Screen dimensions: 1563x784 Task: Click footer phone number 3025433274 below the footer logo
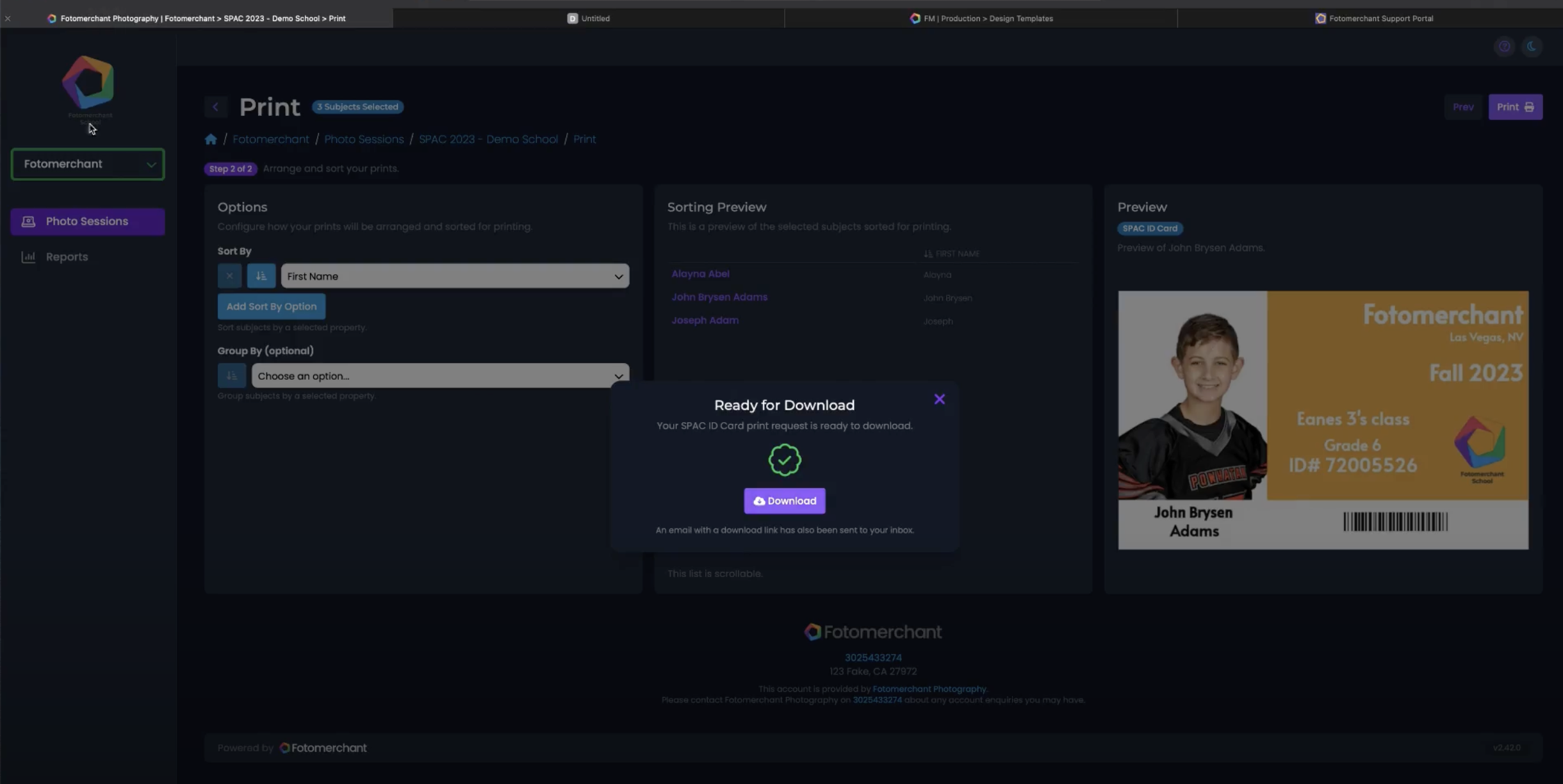point(873,658)
